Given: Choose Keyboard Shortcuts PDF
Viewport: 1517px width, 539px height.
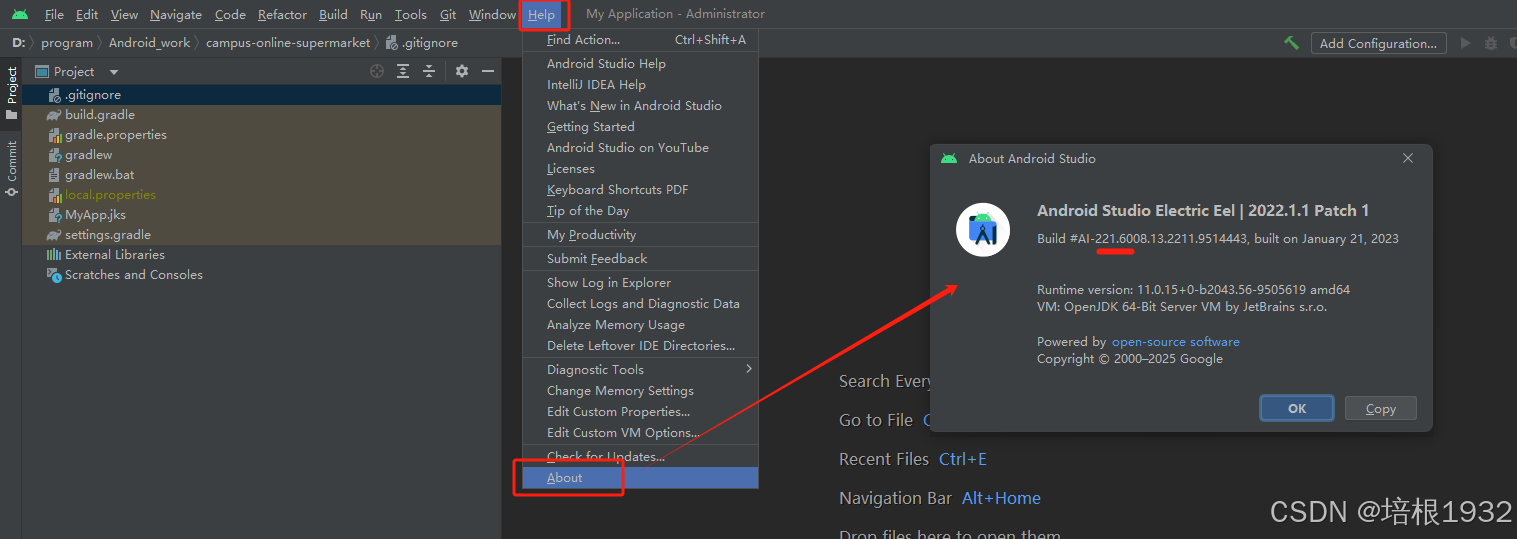Looking at the screenshot, I should coord(640,189).
